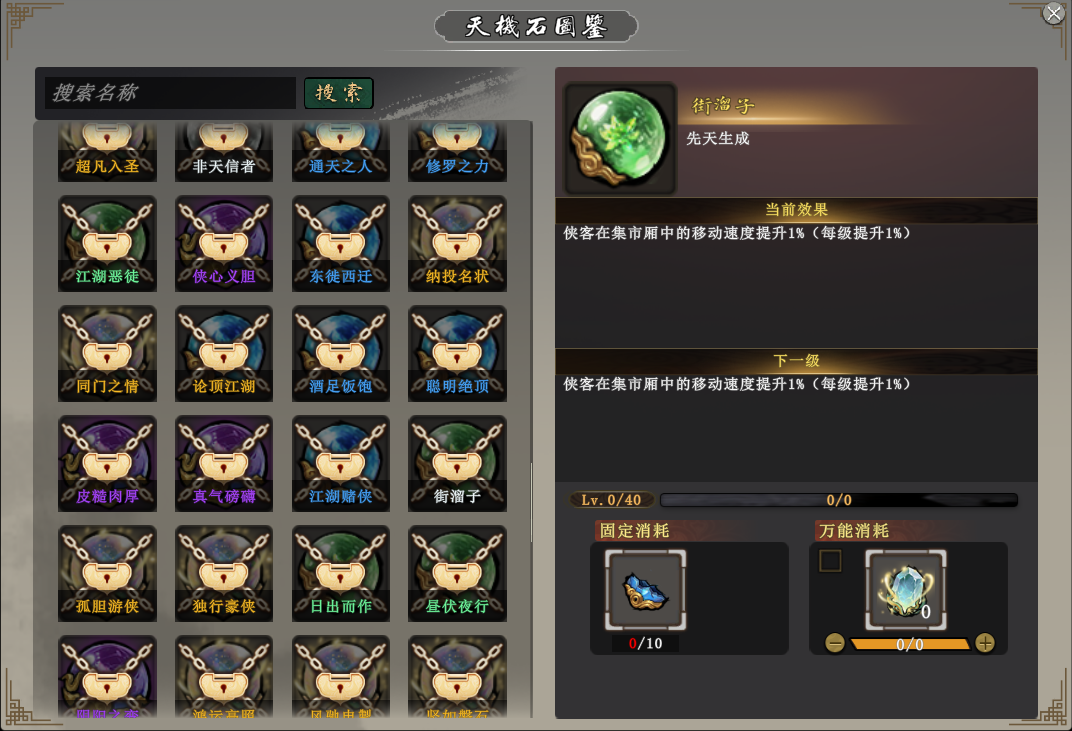The height and width of the screenshot is (731, 1072).
Task: Increase universal material with the plus button
Action: [x=984, y=643]
